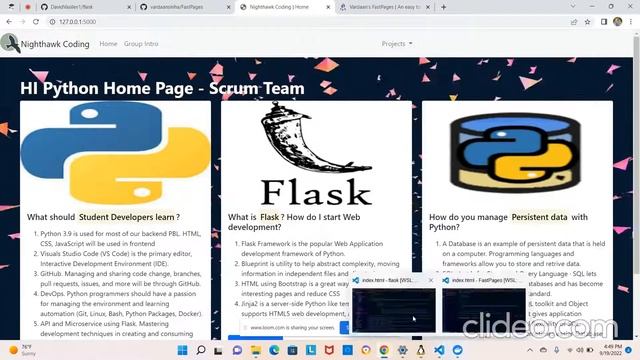Click the highlighted Flask keyword in the heading

(269, 217)
